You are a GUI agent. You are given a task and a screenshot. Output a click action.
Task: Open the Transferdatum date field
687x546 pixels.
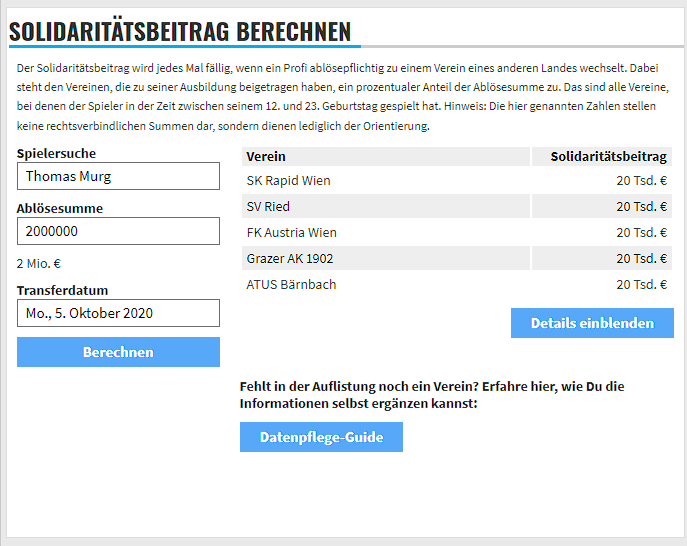point(118,313)
